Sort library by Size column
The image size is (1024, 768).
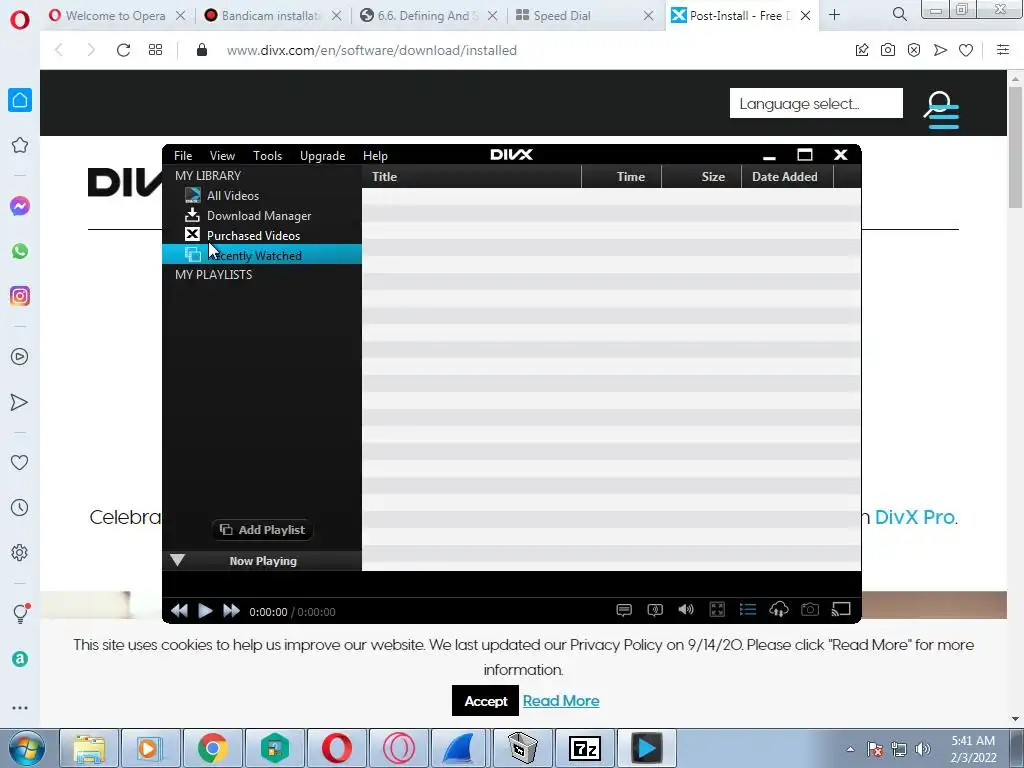coord(702,176)
